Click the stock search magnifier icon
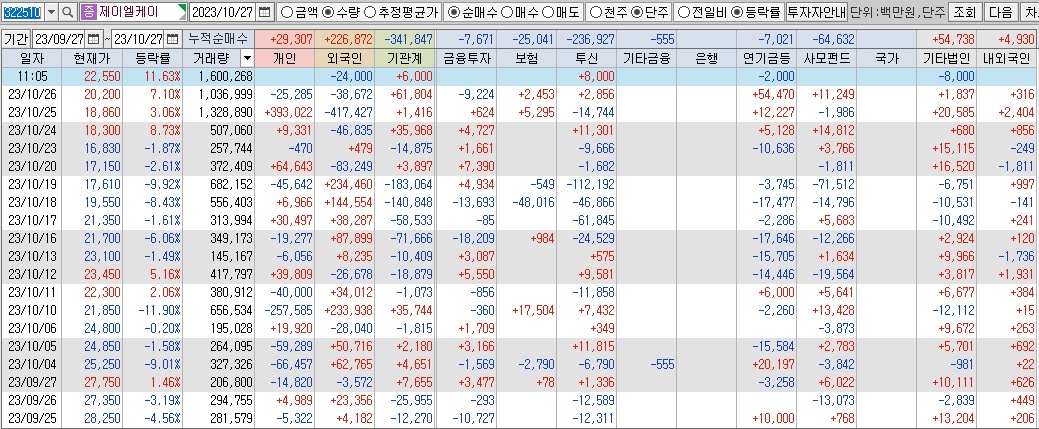The height and width of the screenshot is (429, 1039). 68,12
